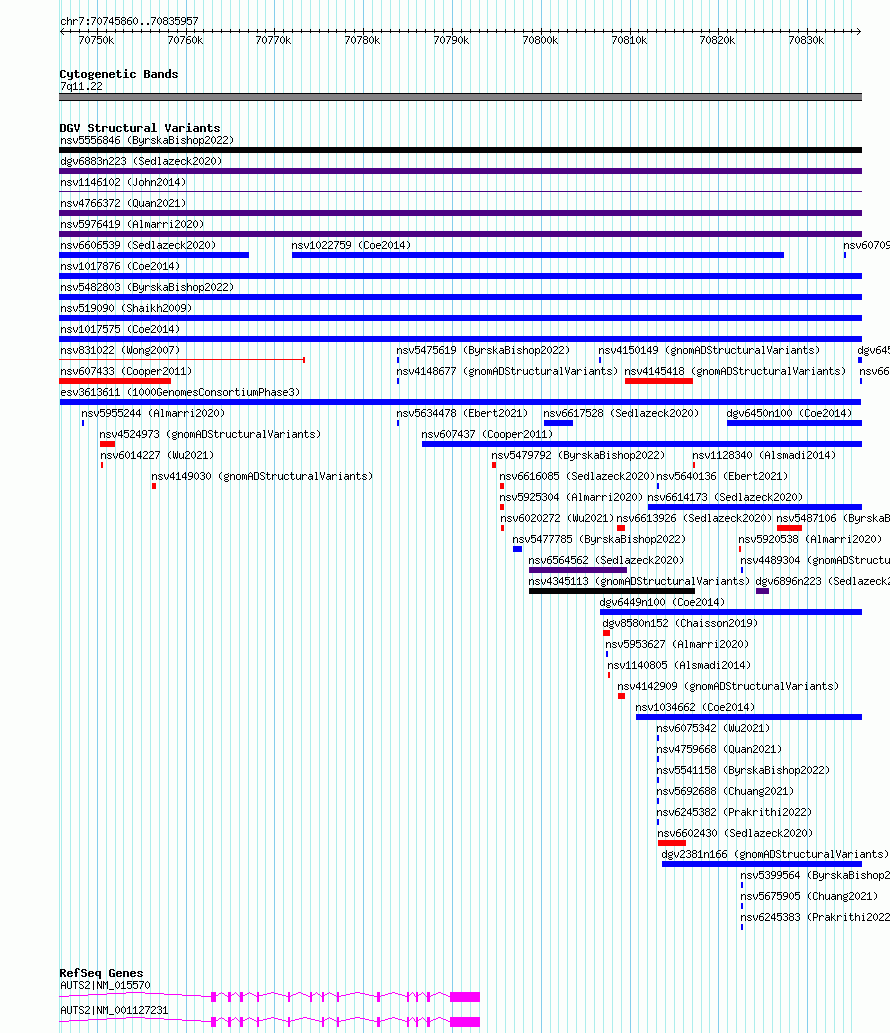Select nsv5920538 (Almarri2020) label
Screen dimensions: 890x1033
coord(810,541)
